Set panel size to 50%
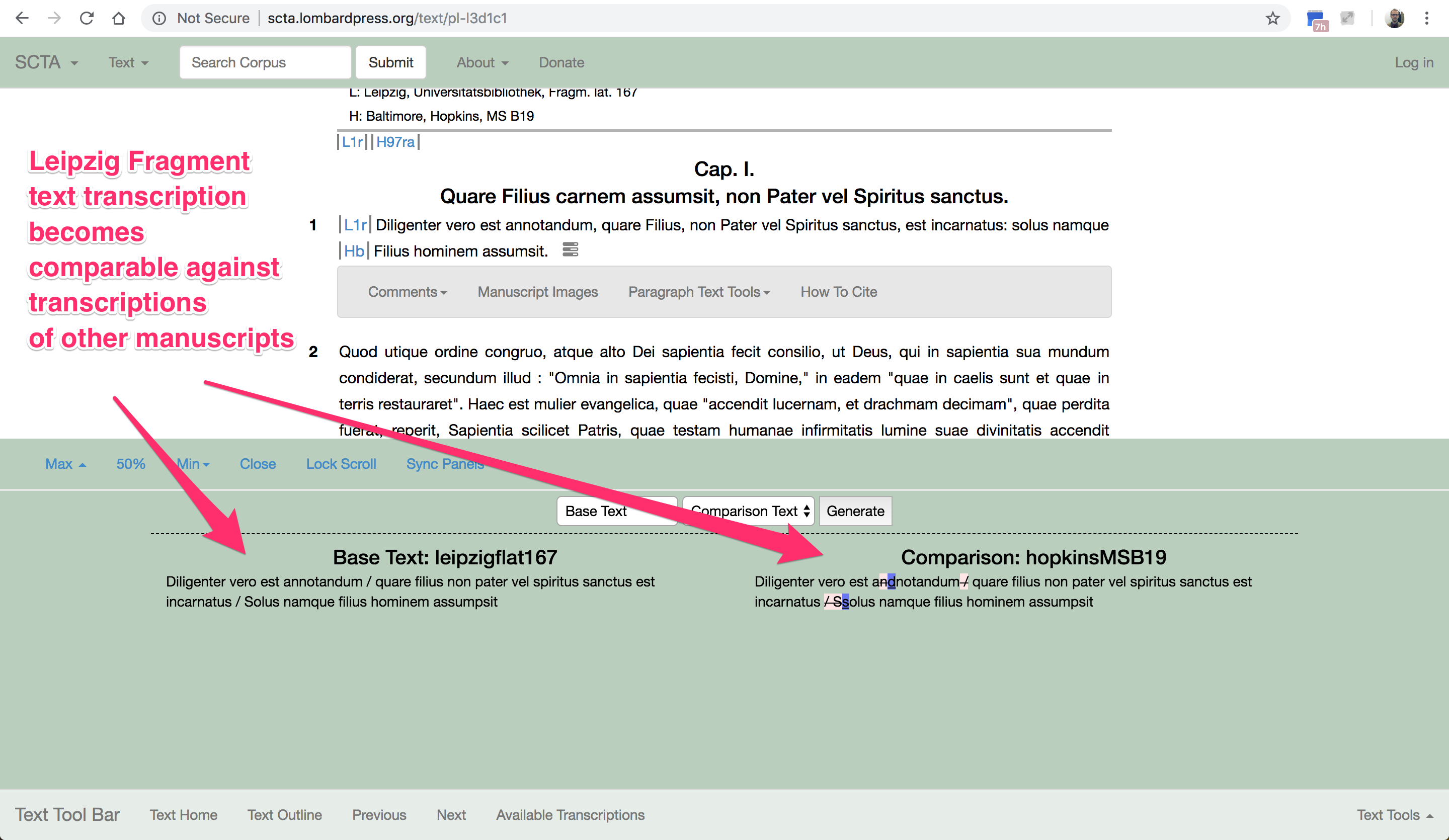 tap(130, 464)
